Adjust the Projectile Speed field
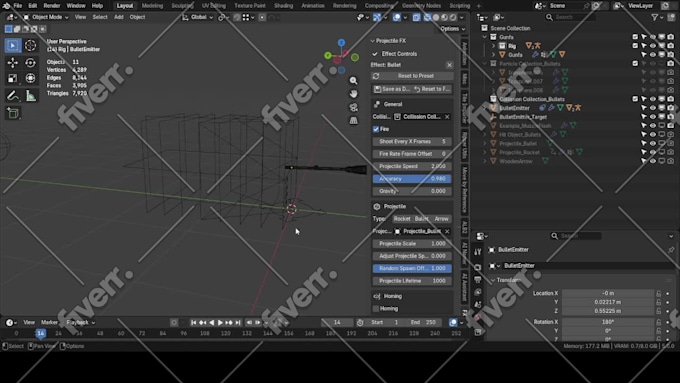 pyautogui.click(x=412, y=167)
